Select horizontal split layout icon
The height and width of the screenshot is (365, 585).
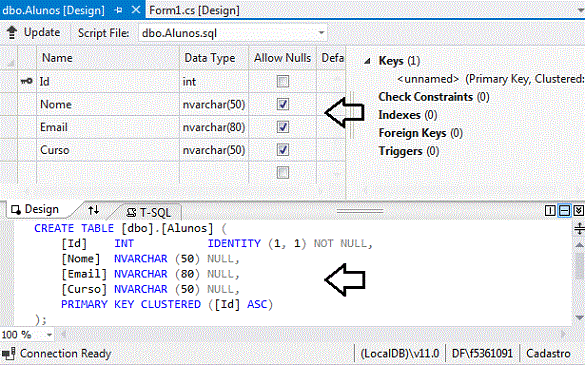point(564,210)
